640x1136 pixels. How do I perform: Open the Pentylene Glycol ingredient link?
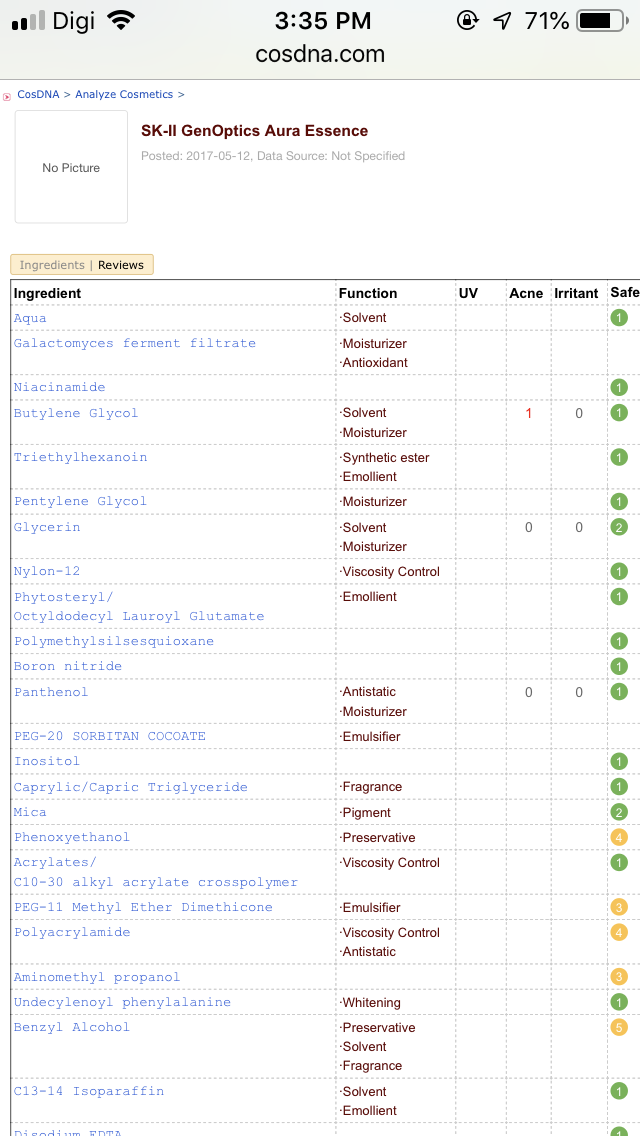click(80, 501)
